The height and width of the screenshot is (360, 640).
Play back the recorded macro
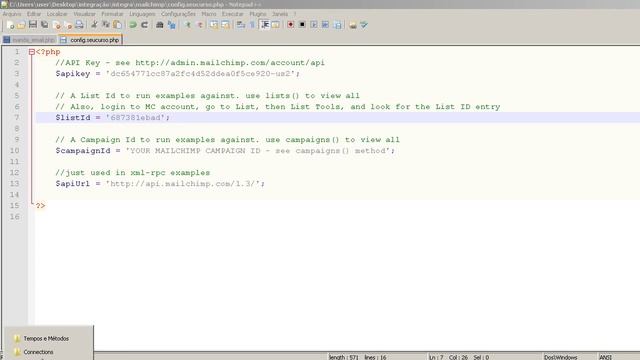point(313,25)
